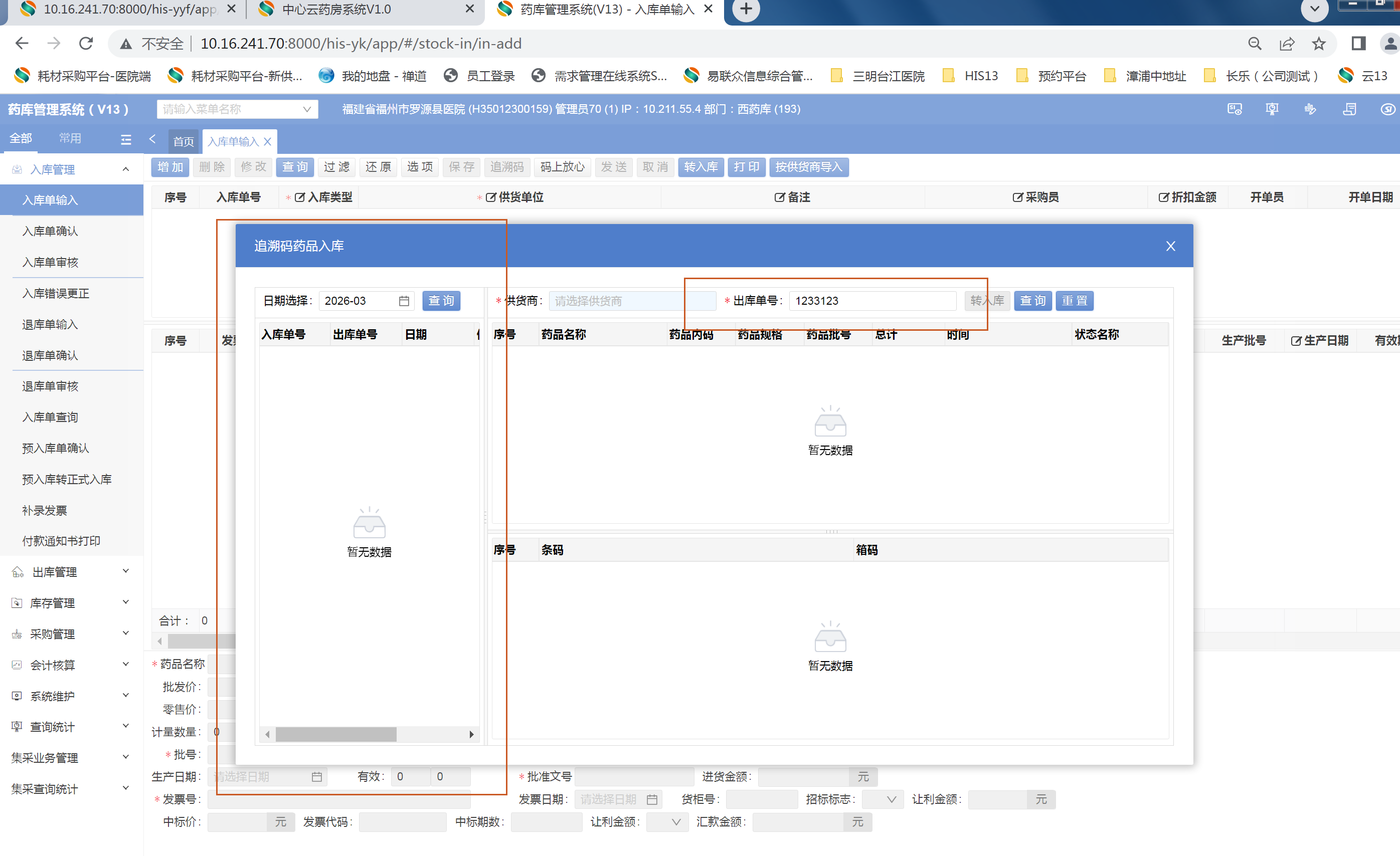Click calendar icon in 日期选择 field
Screen dimensions: 1400x856
[x=404, y=301]
